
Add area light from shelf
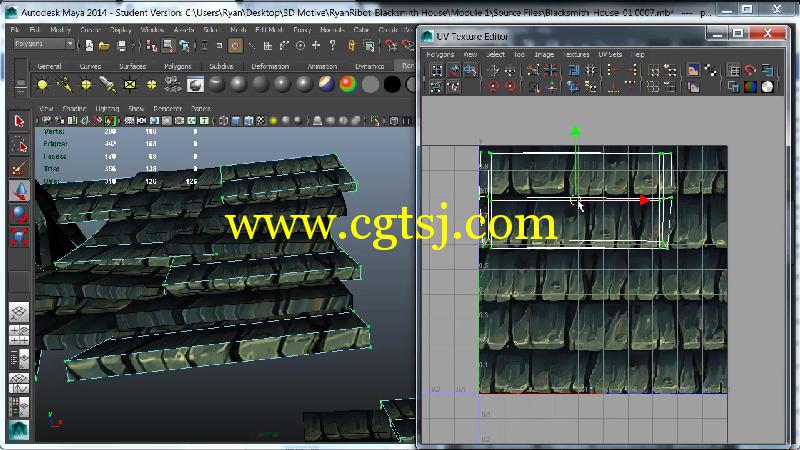(x=130, y=85)
